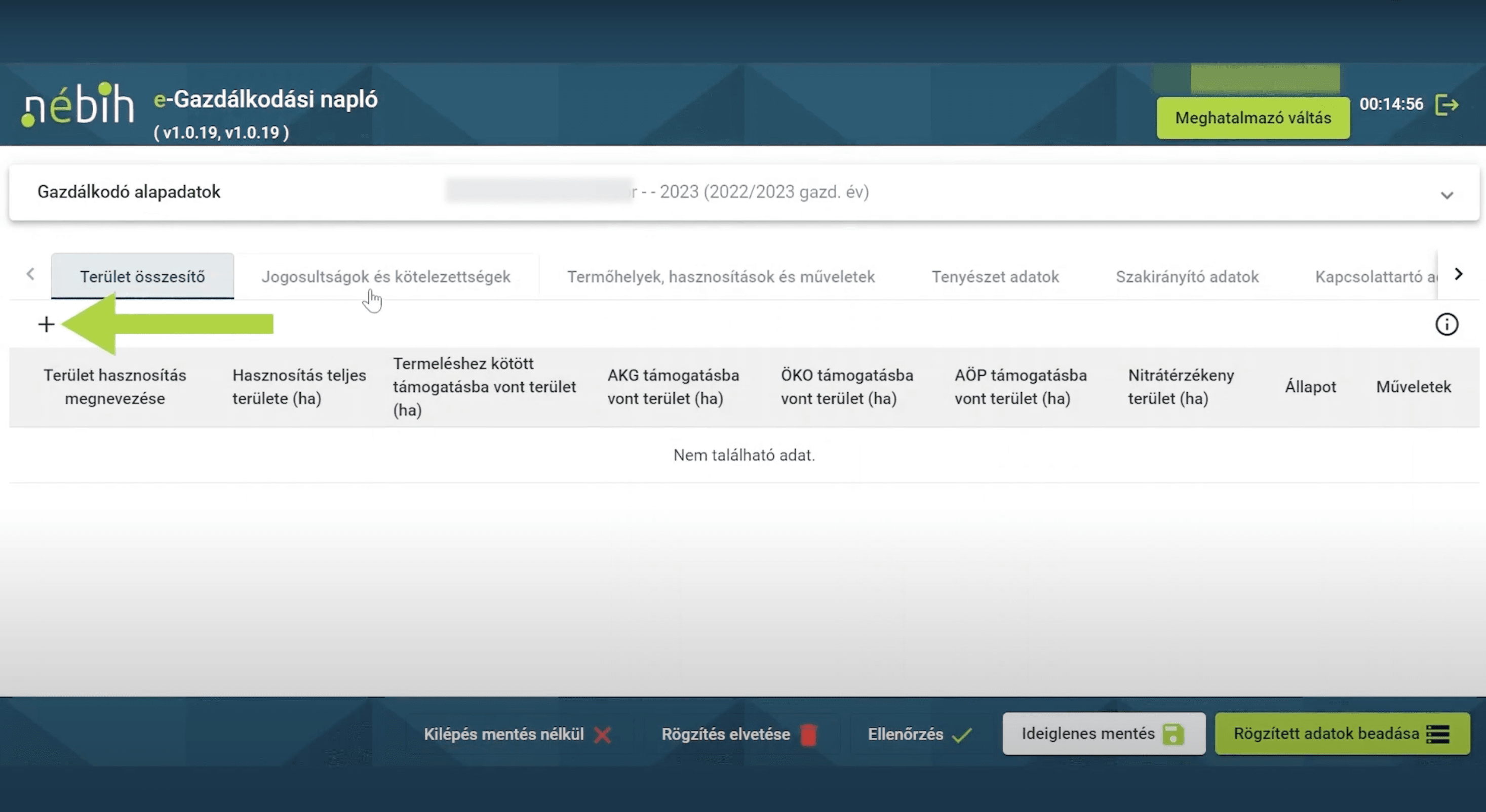Screen dimensions: 1486x812
Task: Select the Tenyészet adatok tab
Action: point(995,277)
